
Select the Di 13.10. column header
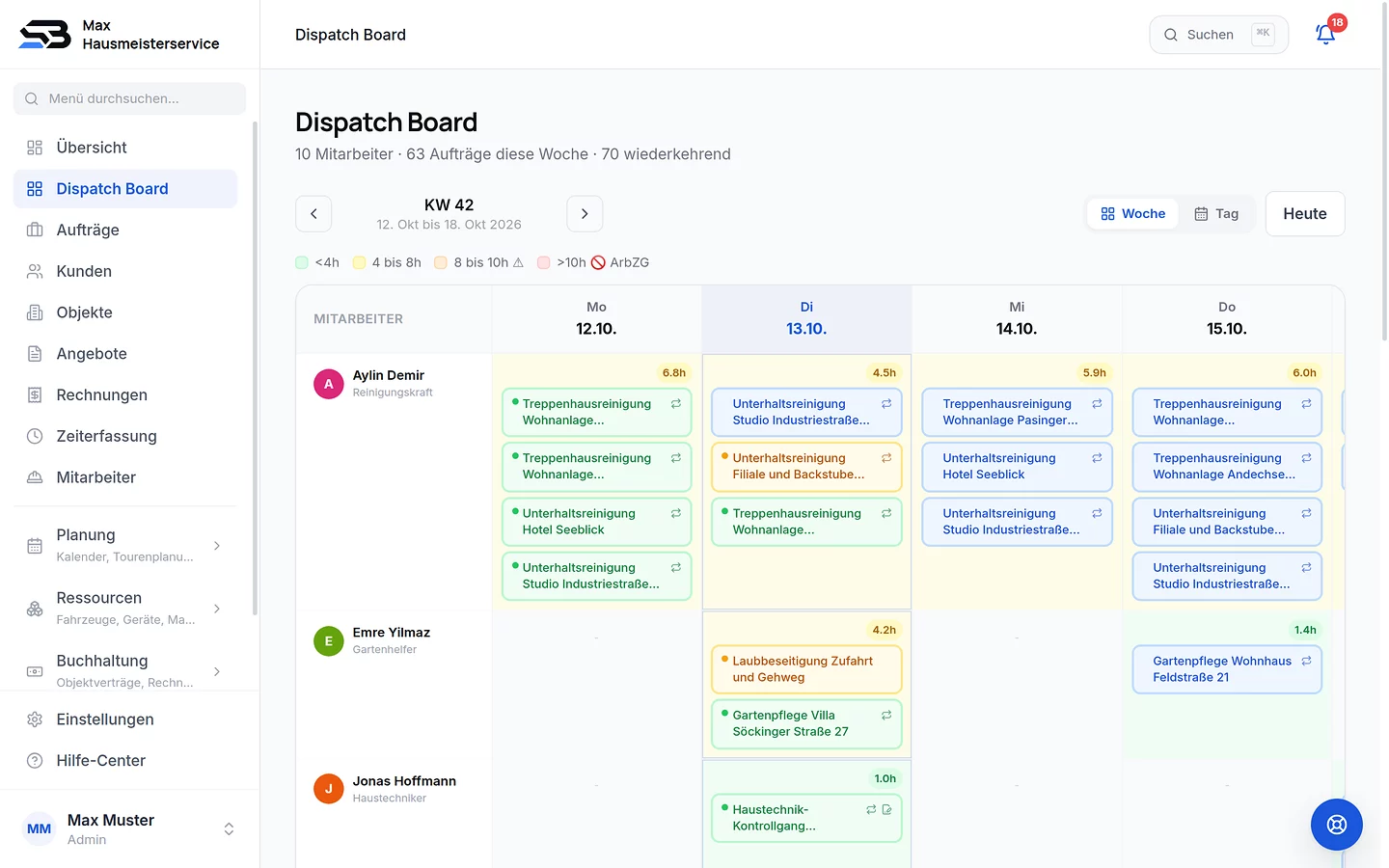(806, 318)
